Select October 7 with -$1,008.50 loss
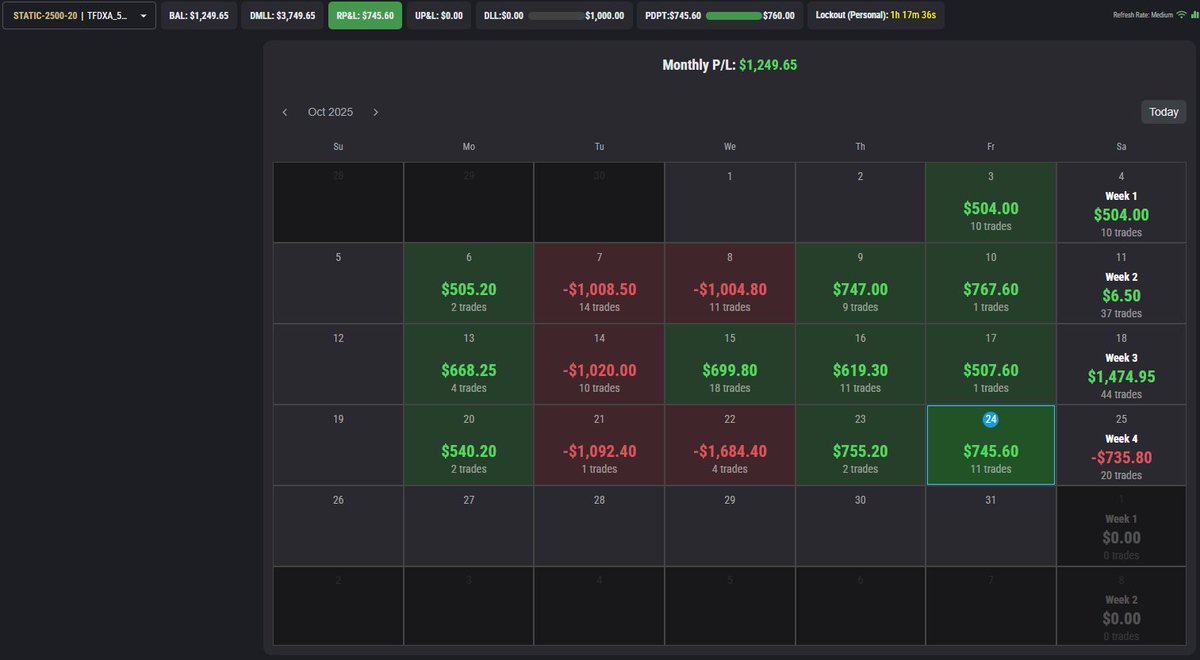Viewport: 1200px width, 660px height. (x=599, y=283)
